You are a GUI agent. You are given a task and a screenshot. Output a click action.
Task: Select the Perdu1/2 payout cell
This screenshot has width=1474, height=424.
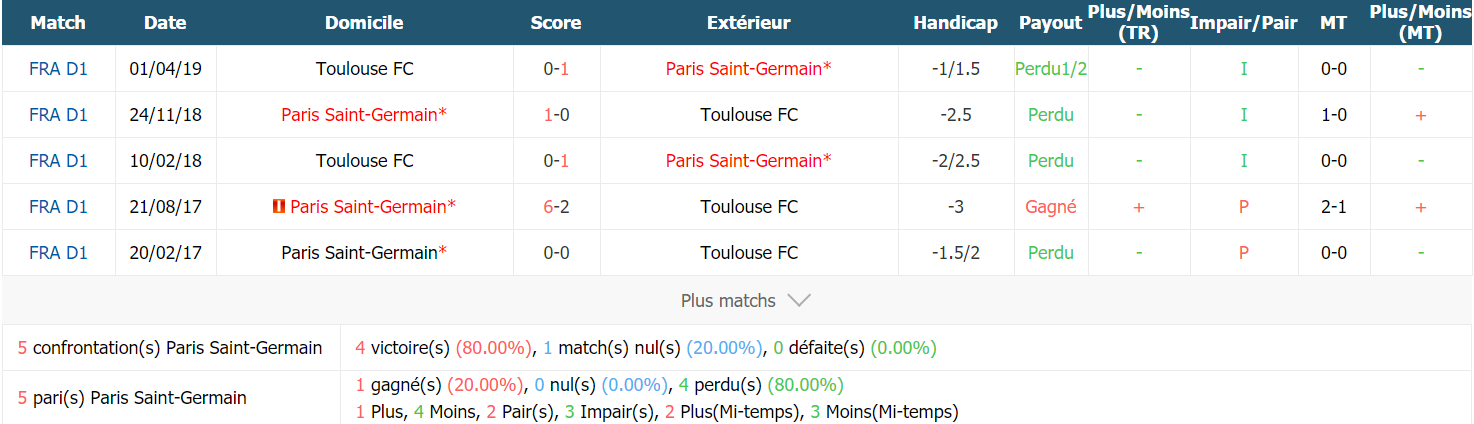[x=1051, y=69]
